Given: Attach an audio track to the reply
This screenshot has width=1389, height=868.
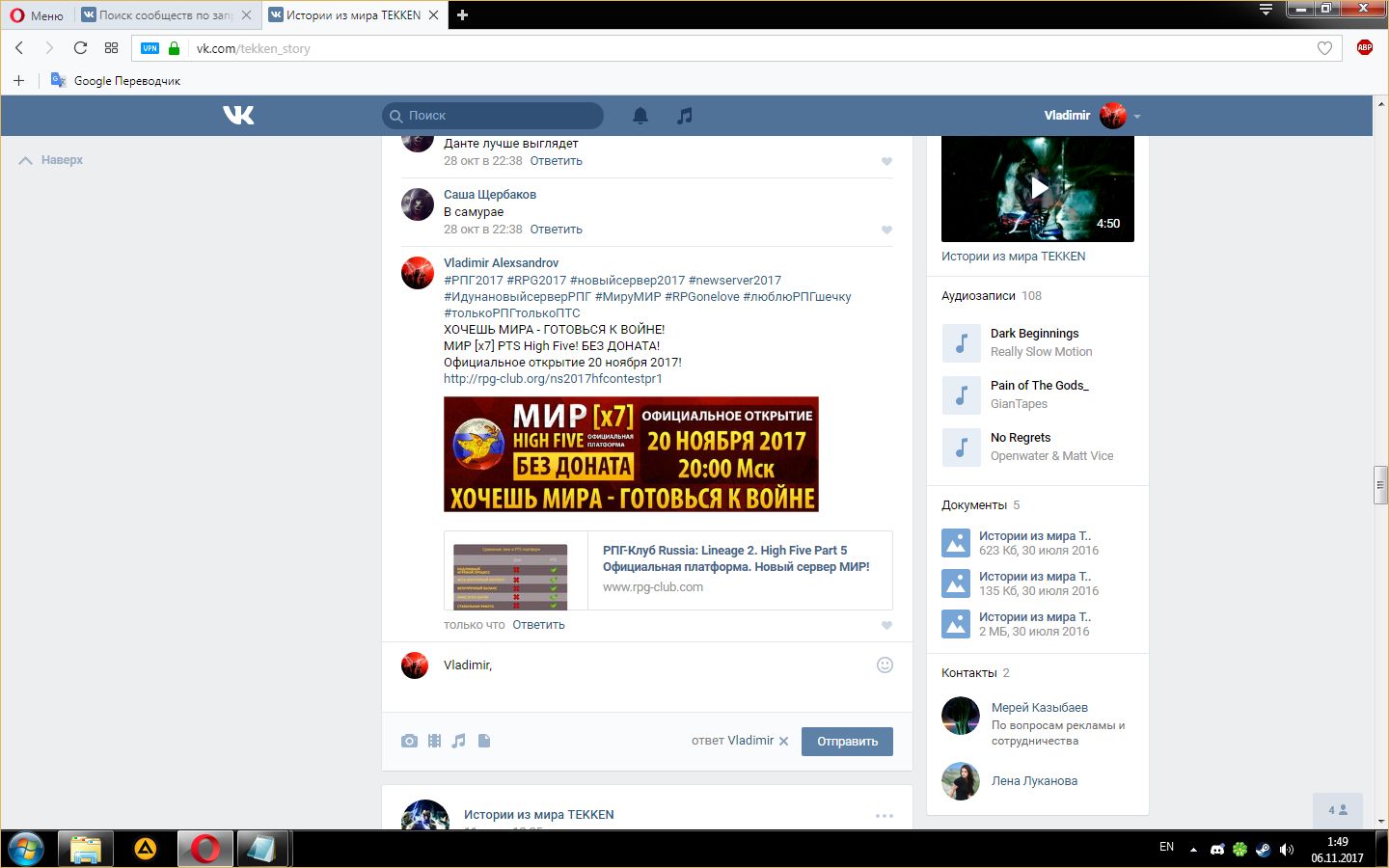Looking at the screenshot, I should [x=459, y=741].
